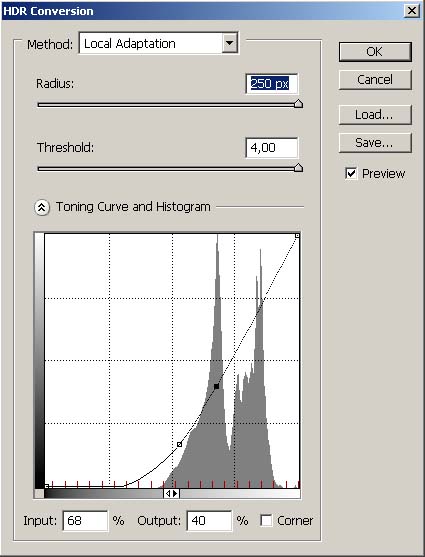The height and width of the screenshot is (557, 425).
Task: Click Save... to store settings
Action: [375, 143]
